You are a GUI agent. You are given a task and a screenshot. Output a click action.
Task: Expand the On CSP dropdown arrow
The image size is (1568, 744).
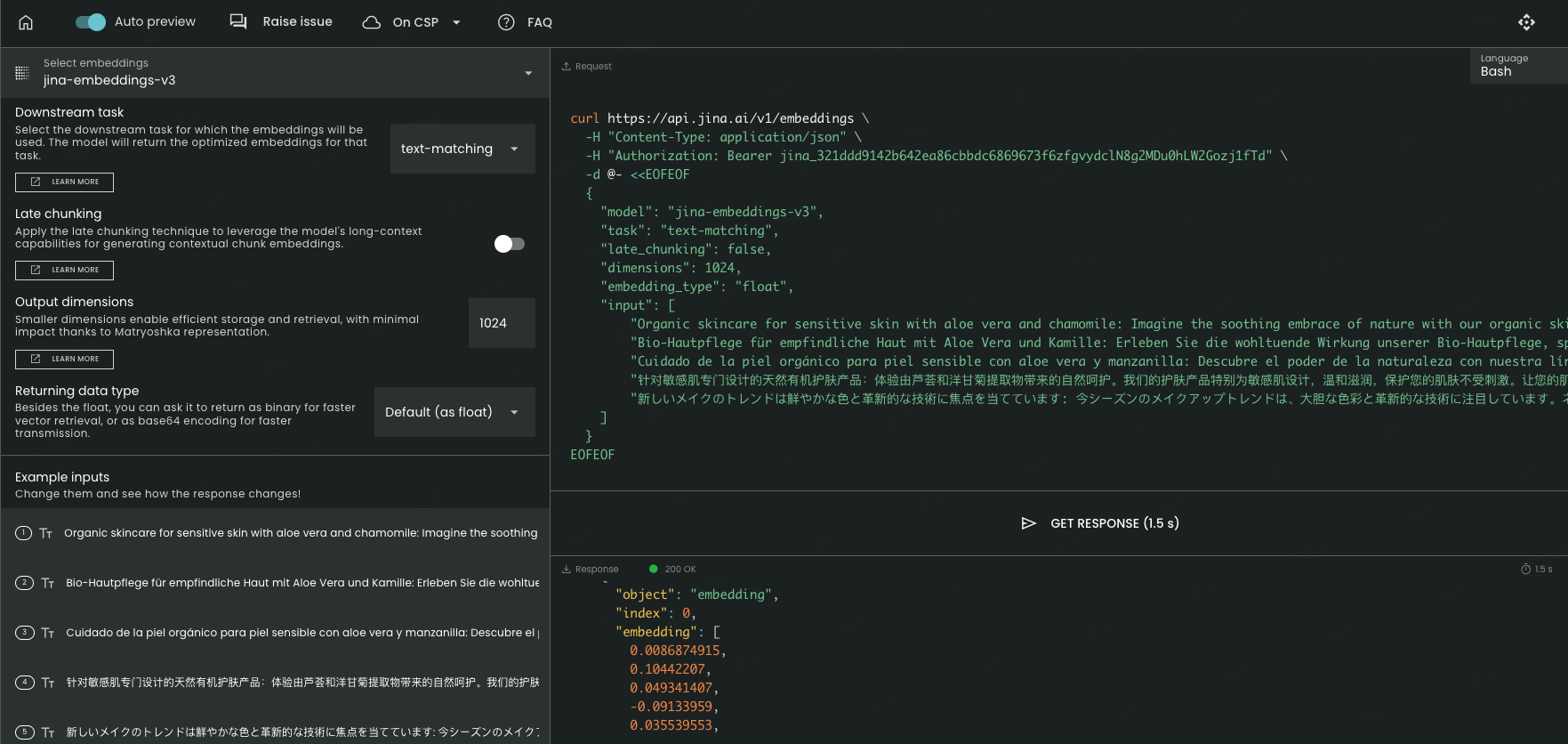pos(456,22)
